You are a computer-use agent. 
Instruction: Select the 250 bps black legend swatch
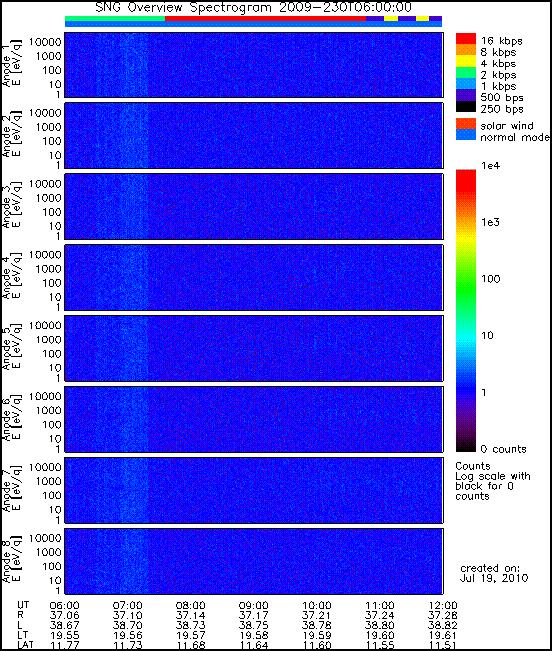coord(466,106)
